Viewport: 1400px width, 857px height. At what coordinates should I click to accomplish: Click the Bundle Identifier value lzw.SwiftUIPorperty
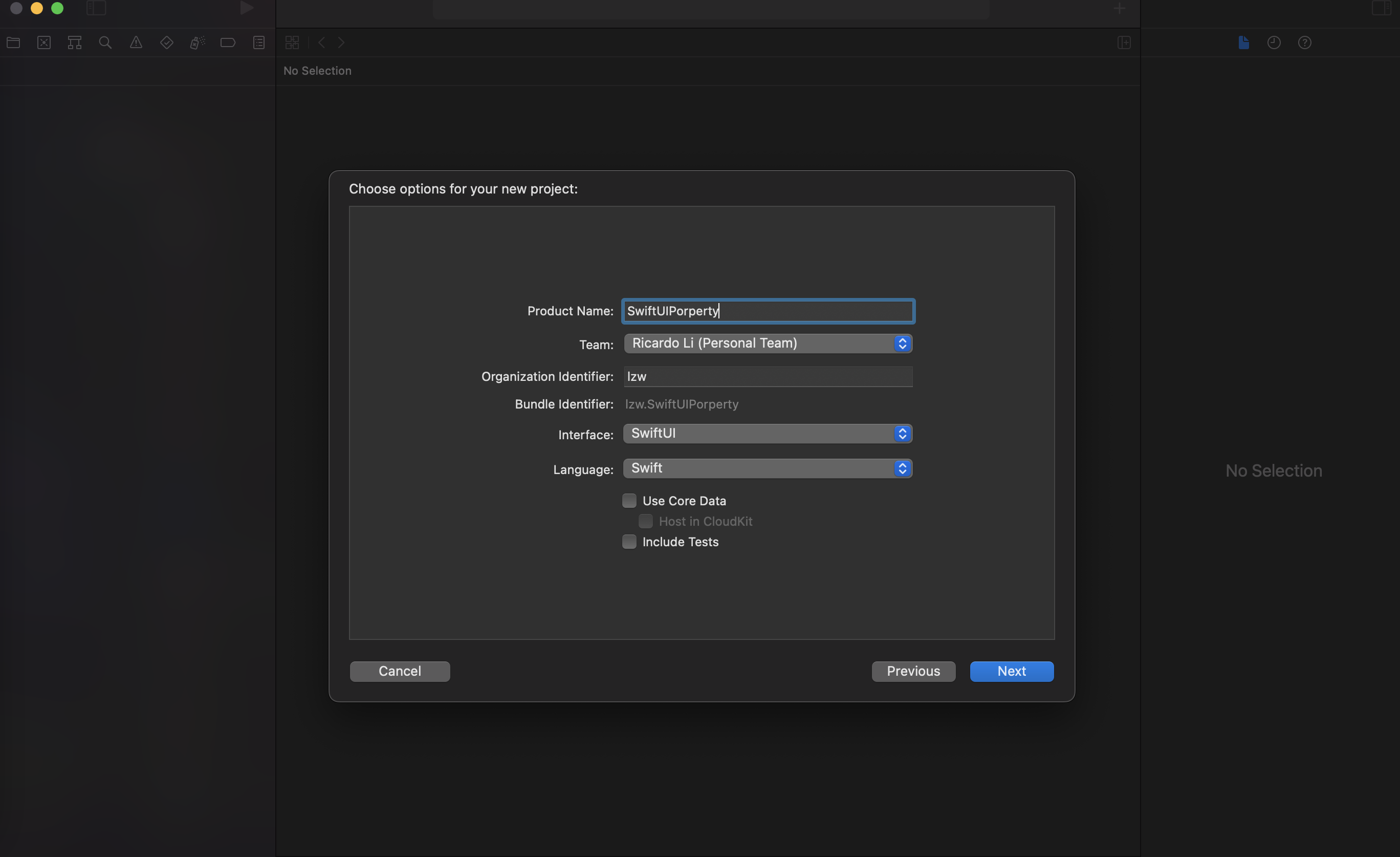click(682, 404)
